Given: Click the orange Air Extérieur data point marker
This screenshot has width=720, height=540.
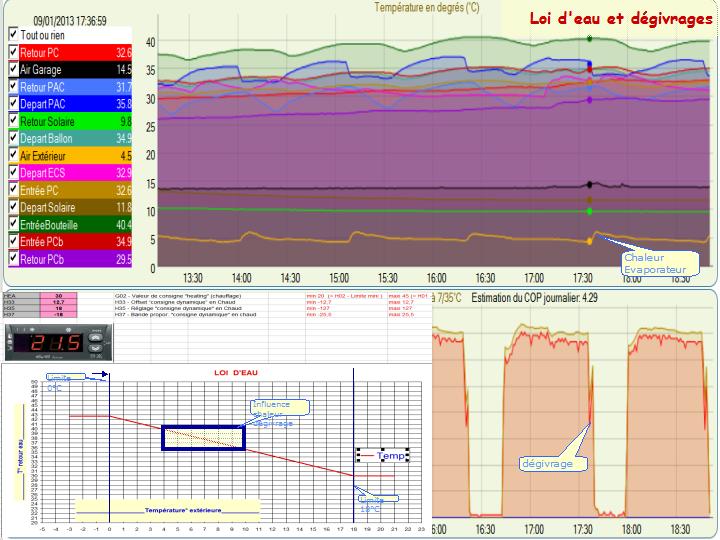Looking at the screenshot, I should tap(589, 241).
